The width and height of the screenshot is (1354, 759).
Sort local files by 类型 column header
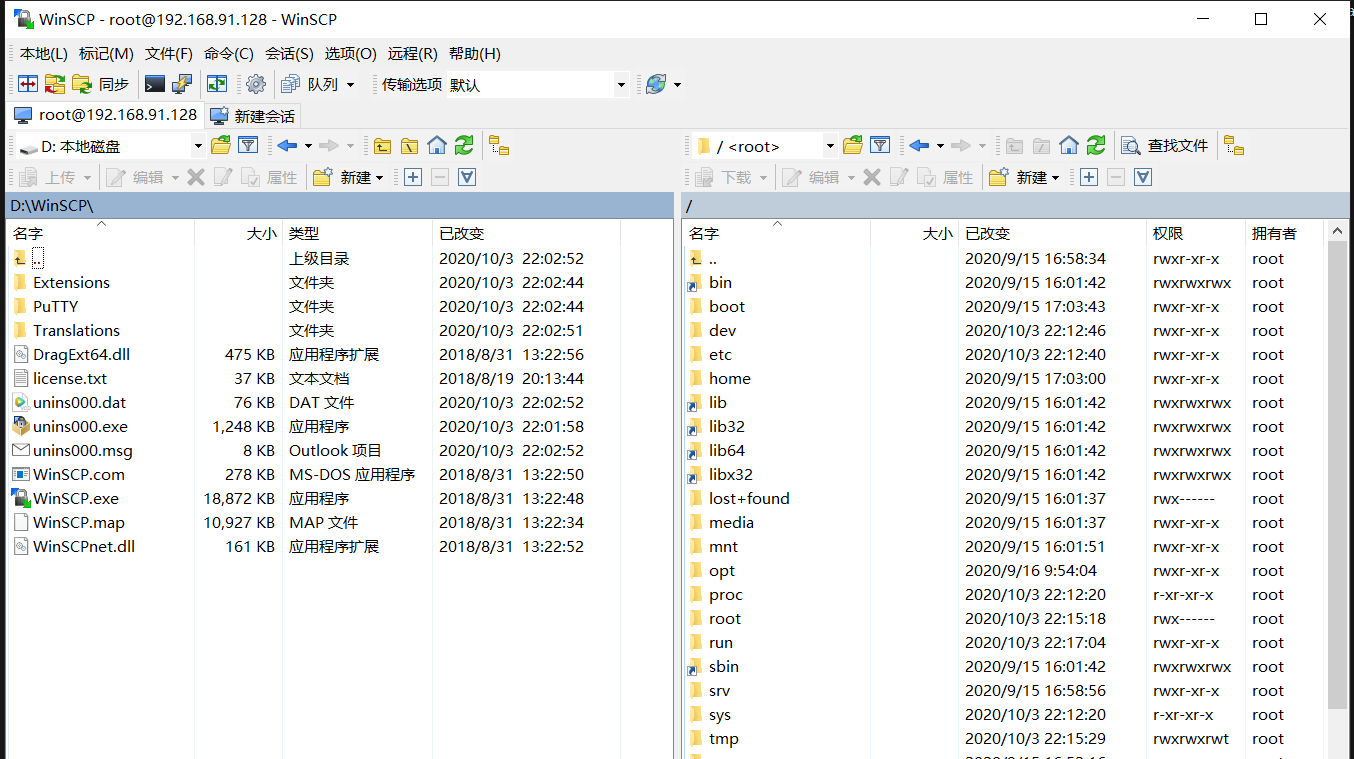[358, 233]
